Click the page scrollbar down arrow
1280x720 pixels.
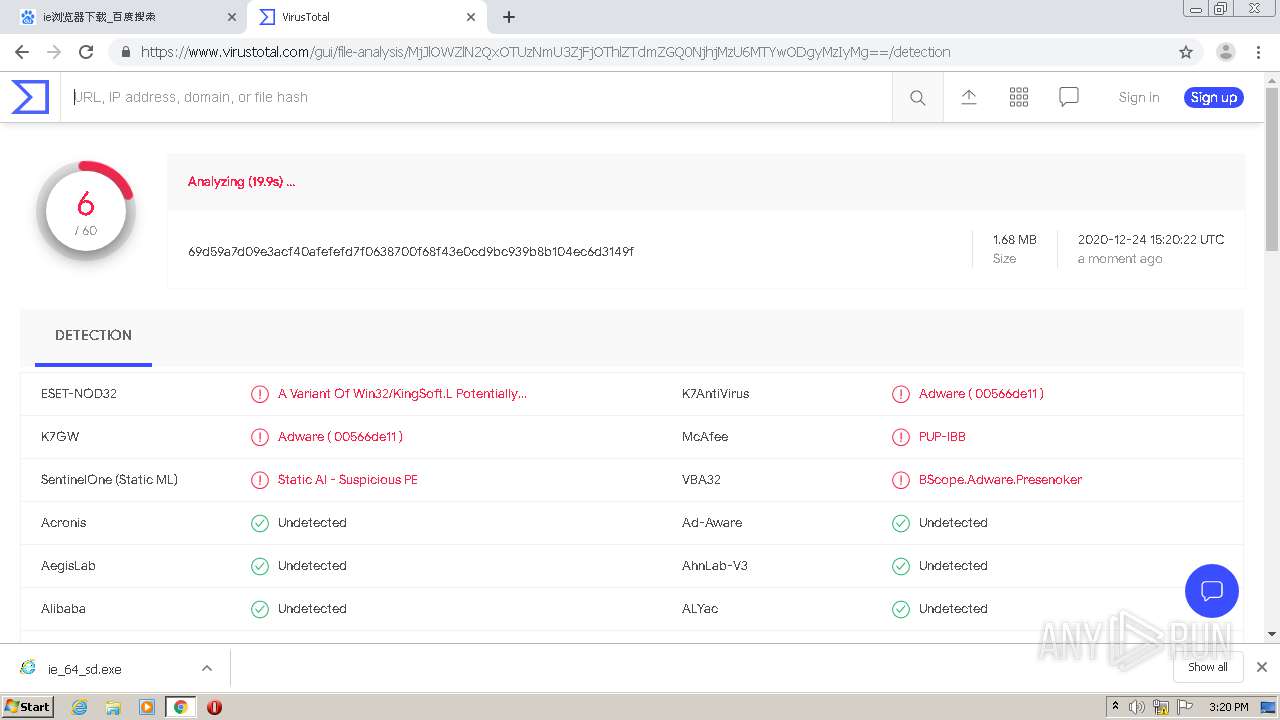(1272, 634)
